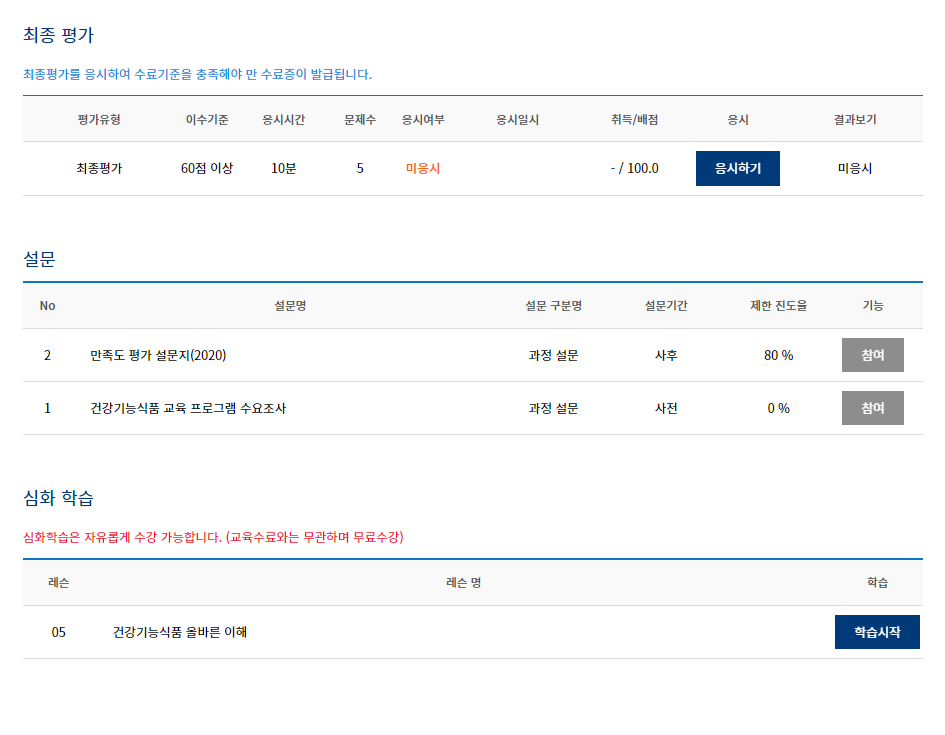Select the 미응시 status in orange text

[x=422, y=169]
